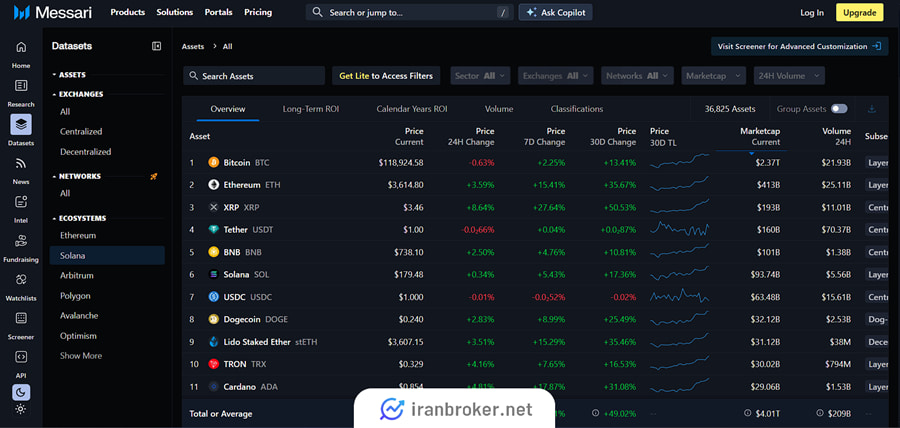Collapse the NETWORKS section
Image resolution: width=900 pixels, height=428 pixels.
click(76, 176)
